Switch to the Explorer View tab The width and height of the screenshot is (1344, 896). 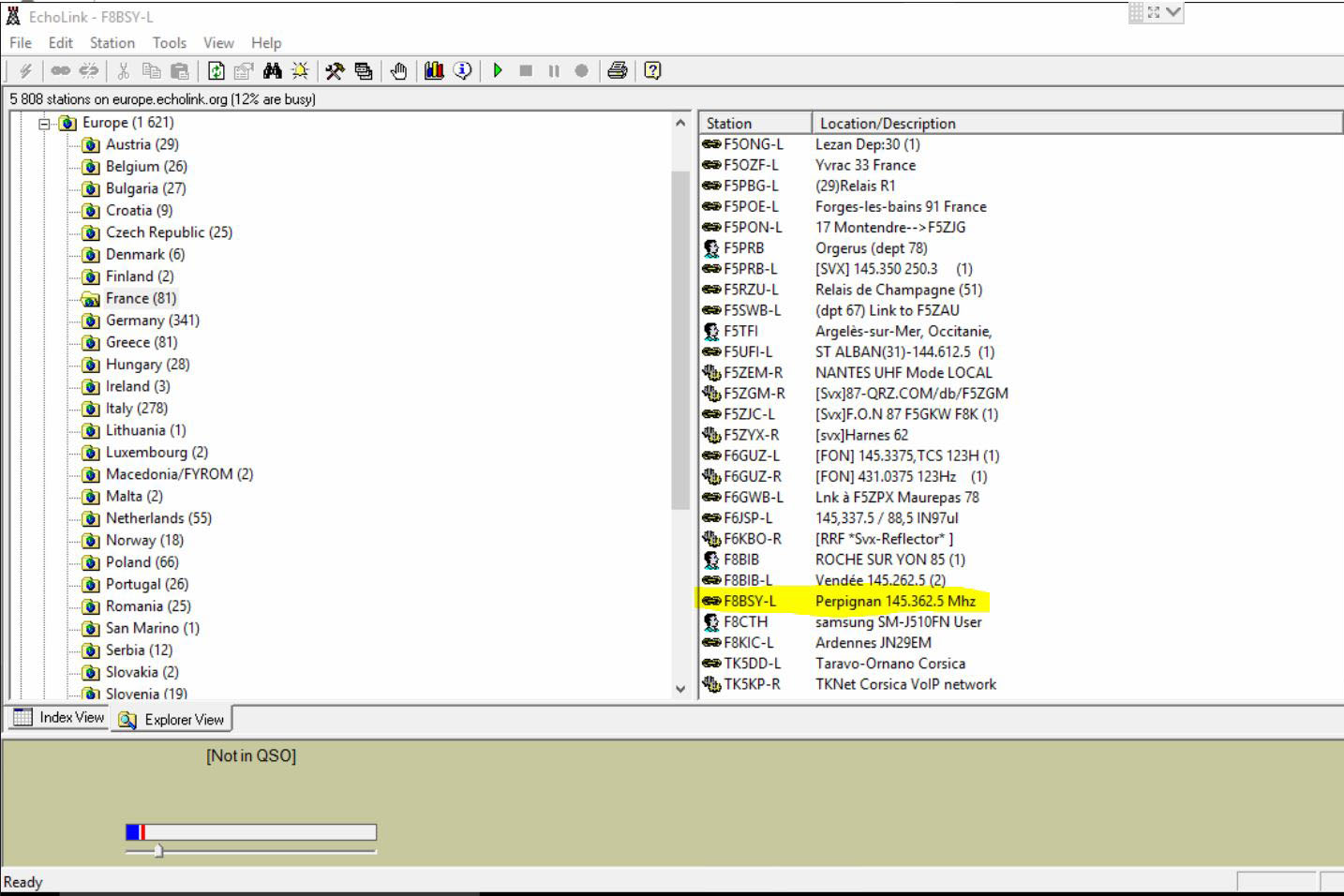coord(172,720)
